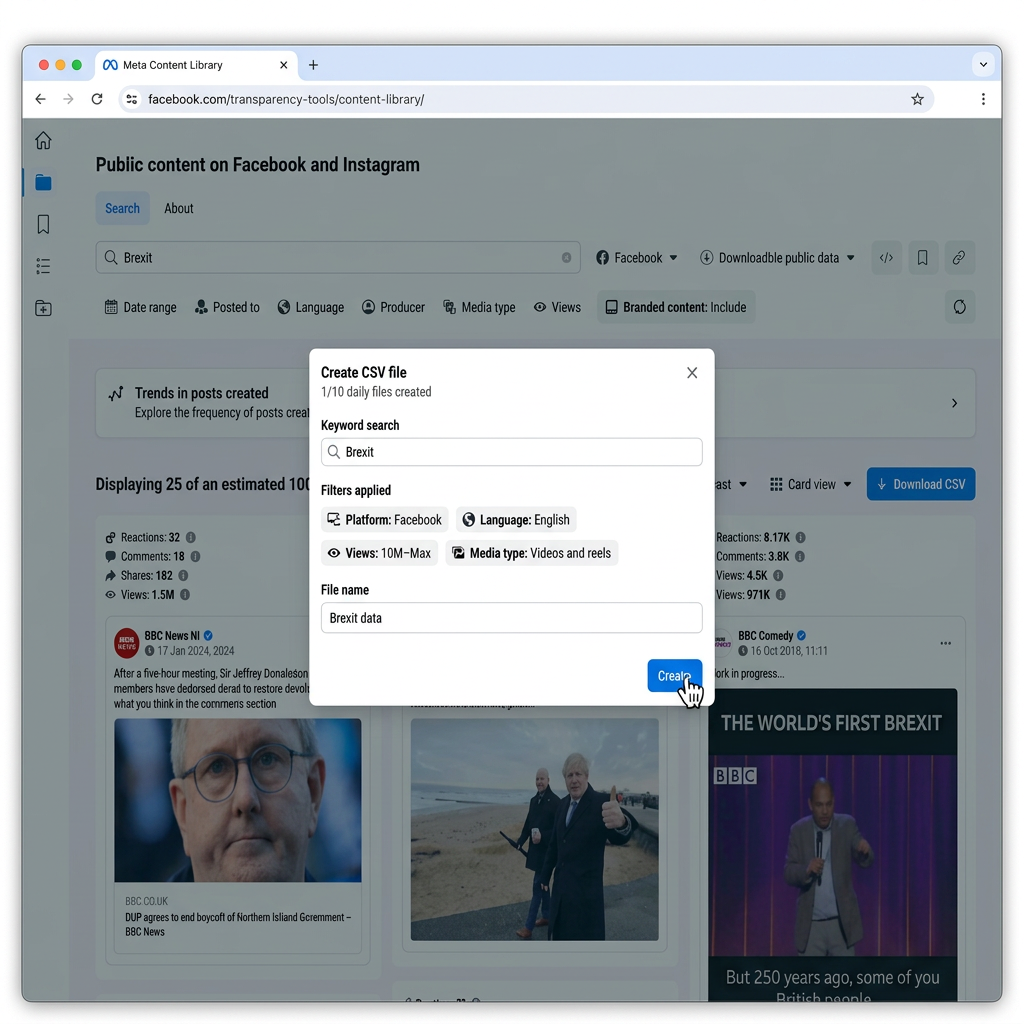Bookmark page with star icon
The image size is (1024, 1024).
coord(918,99)
